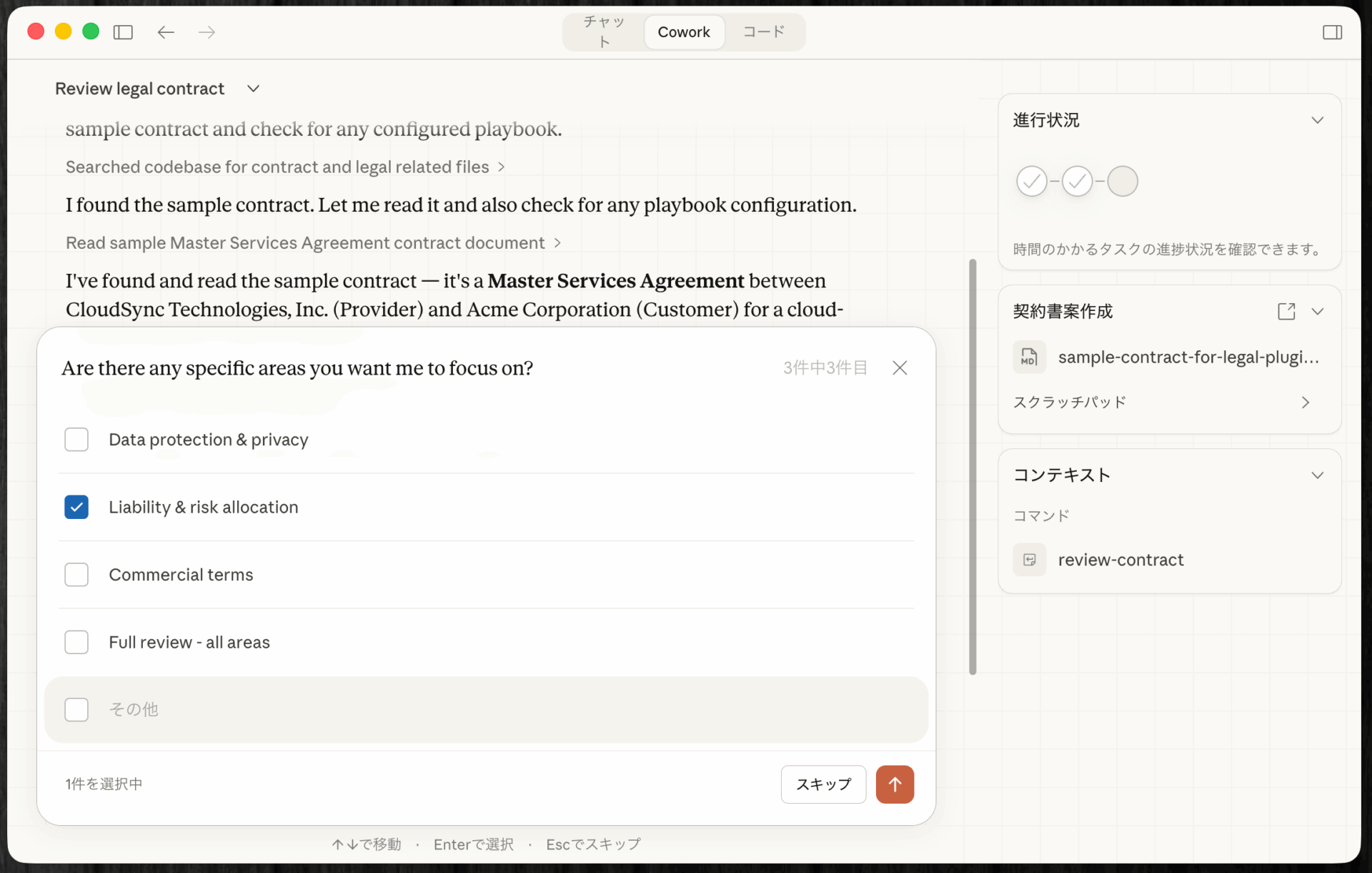Switch to the コード tab
Image resolution: width=1372 pixels, height=873 pixels.
764,32
